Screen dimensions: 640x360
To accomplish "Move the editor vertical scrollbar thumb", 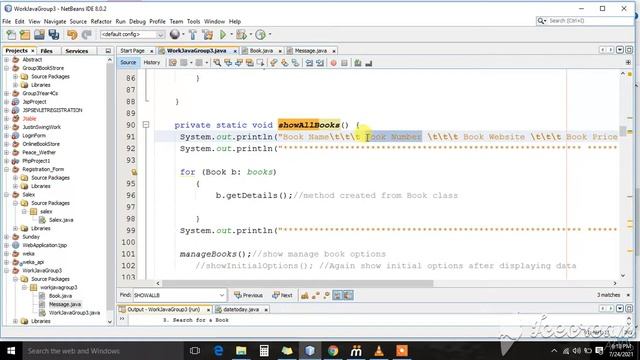I will [623, 131].
